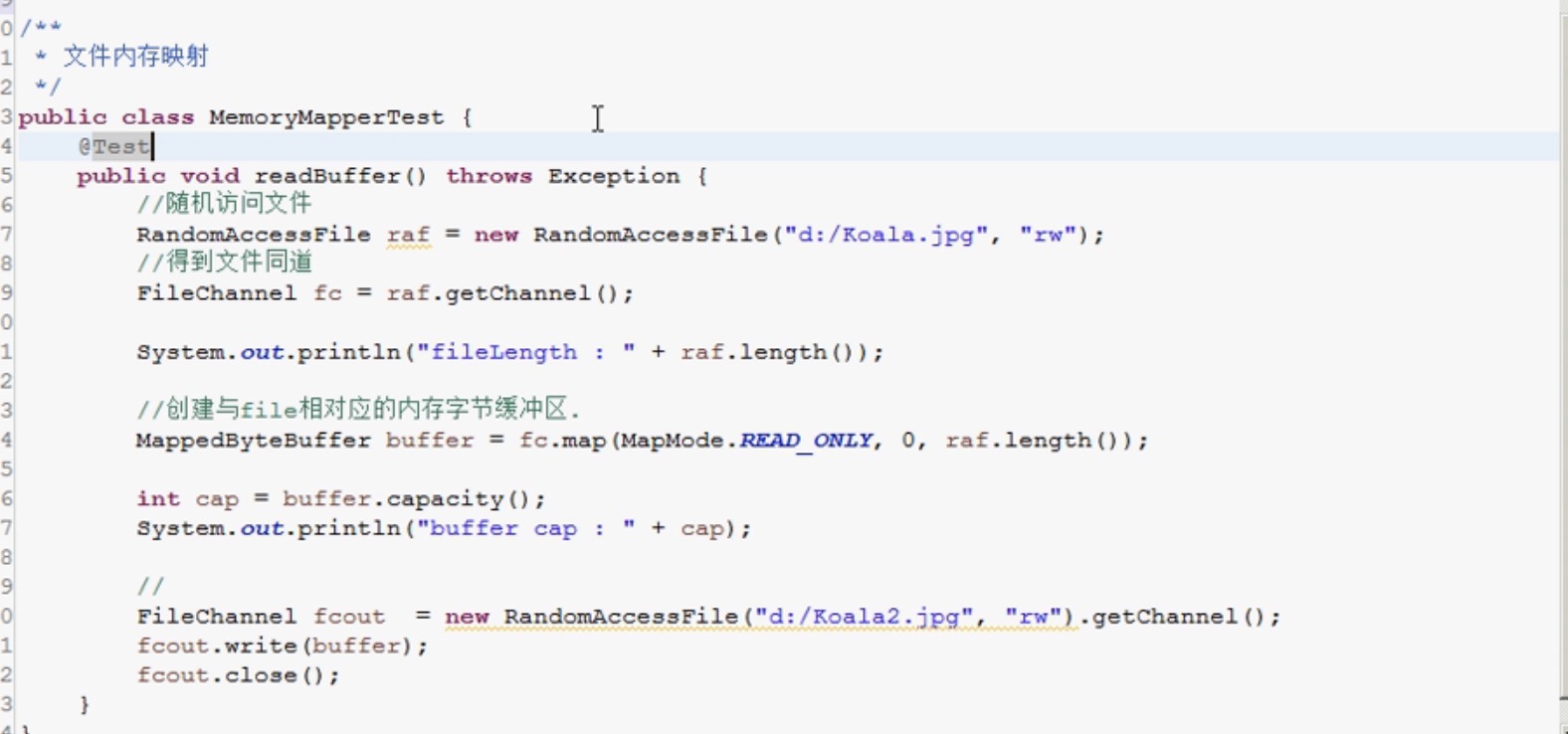Click the "d:/Koala2.jpg" string literal
1568x734 pixels.
(864, 617)
